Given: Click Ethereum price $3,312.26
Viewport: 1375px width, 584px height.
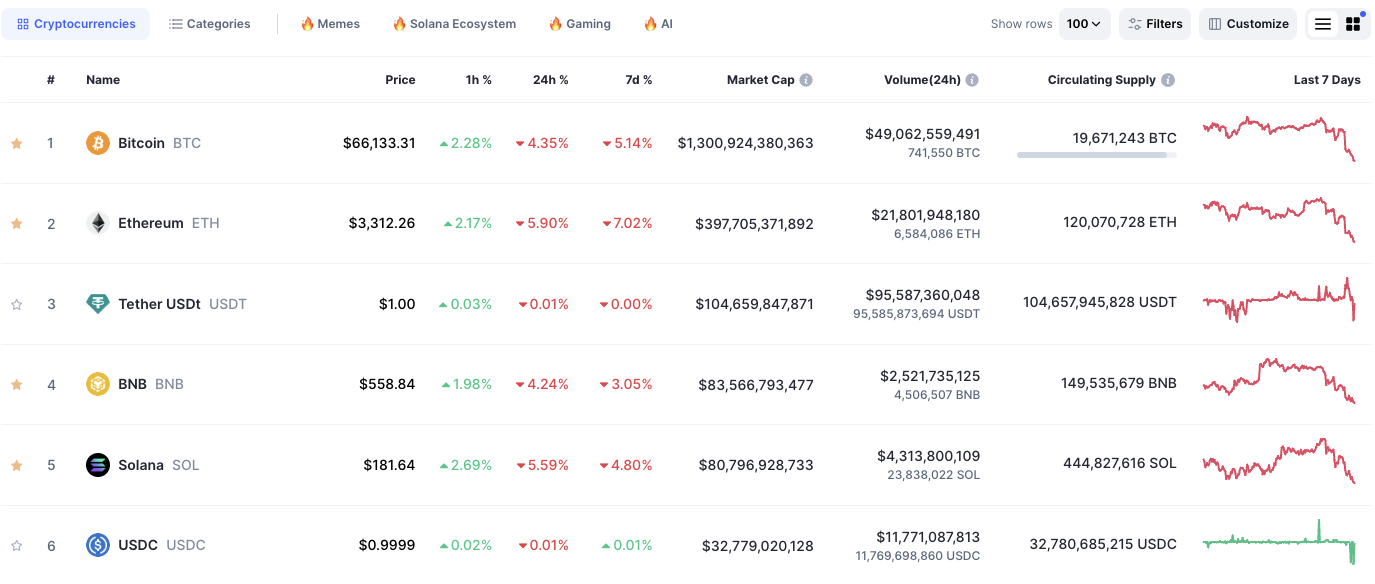Looking at the screenshot, I should (382, 223).
